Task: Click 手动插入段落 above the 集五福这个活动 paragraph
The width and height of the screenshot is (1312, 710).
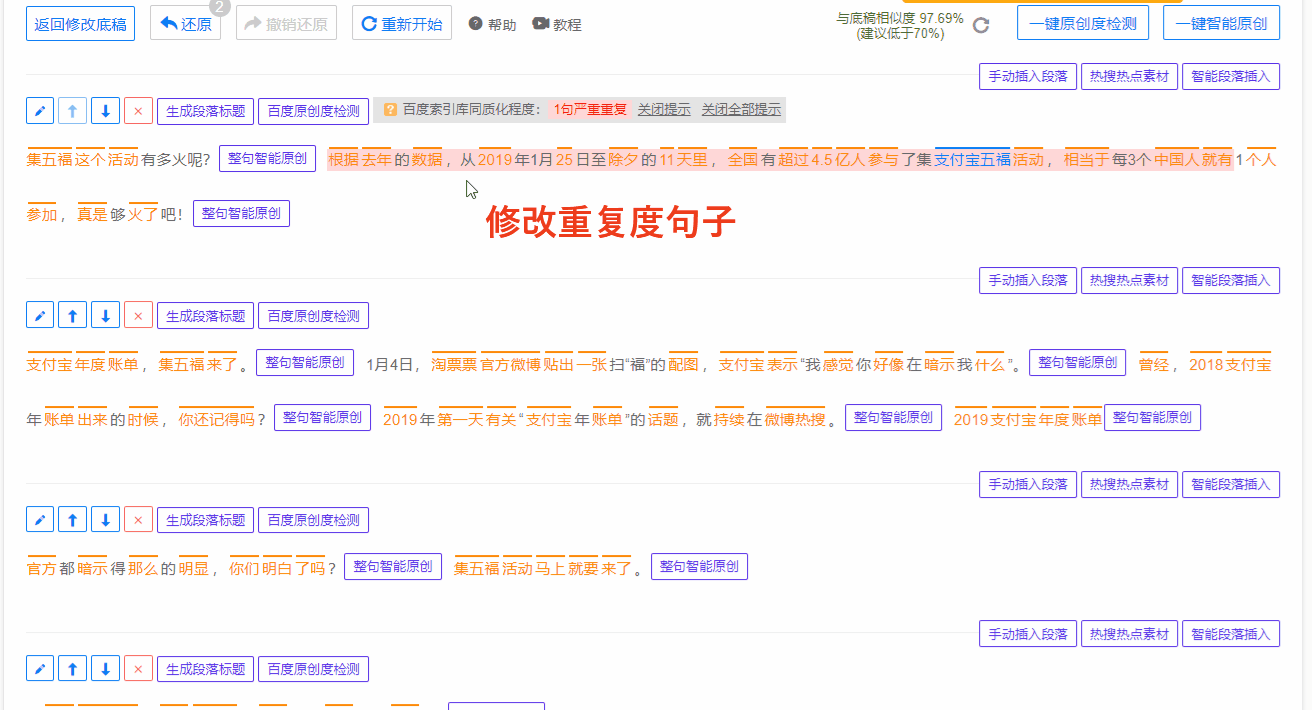Action: pos(1028,76)
